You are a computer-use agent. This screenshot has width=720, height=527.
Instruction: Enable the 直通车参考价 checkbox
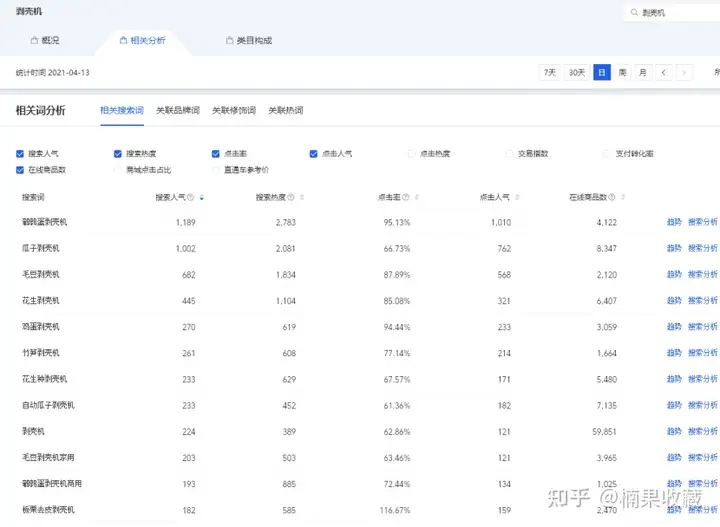pos(215,170)
